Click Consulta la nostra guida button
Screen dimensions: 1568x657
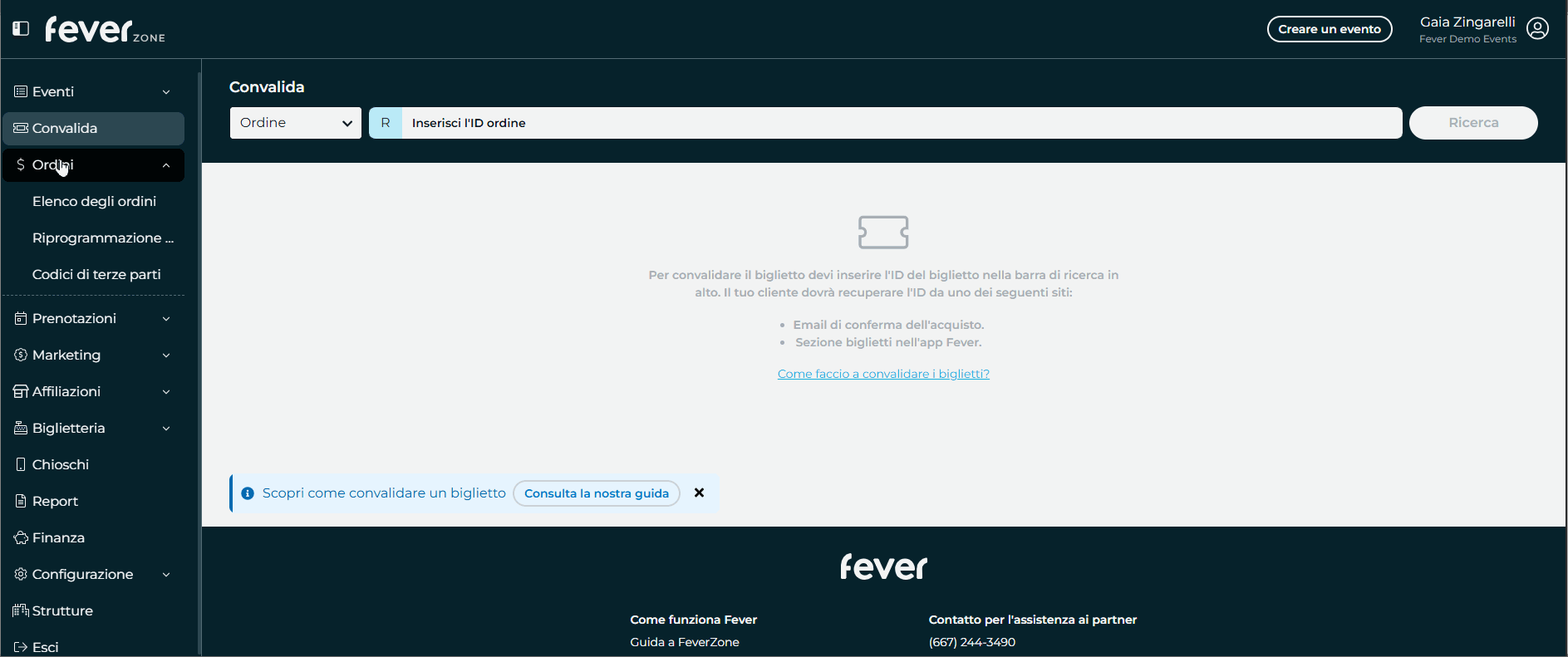(597, 493)
